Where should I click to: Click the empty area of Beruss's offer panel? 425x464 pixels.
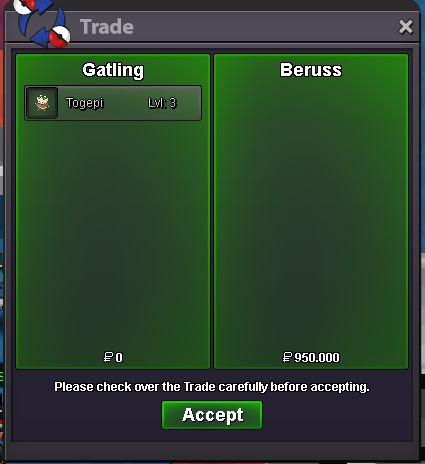click(311, 213)
